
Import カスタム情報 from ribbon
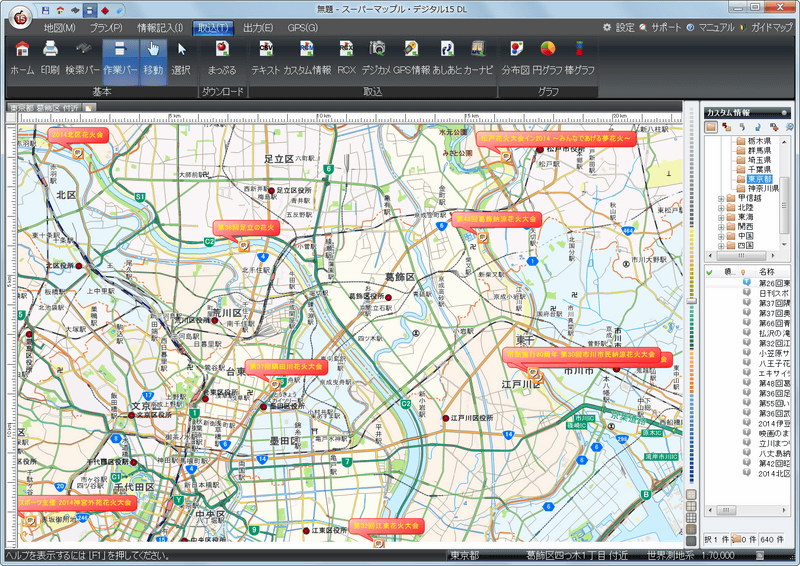(x=307, y=58)
